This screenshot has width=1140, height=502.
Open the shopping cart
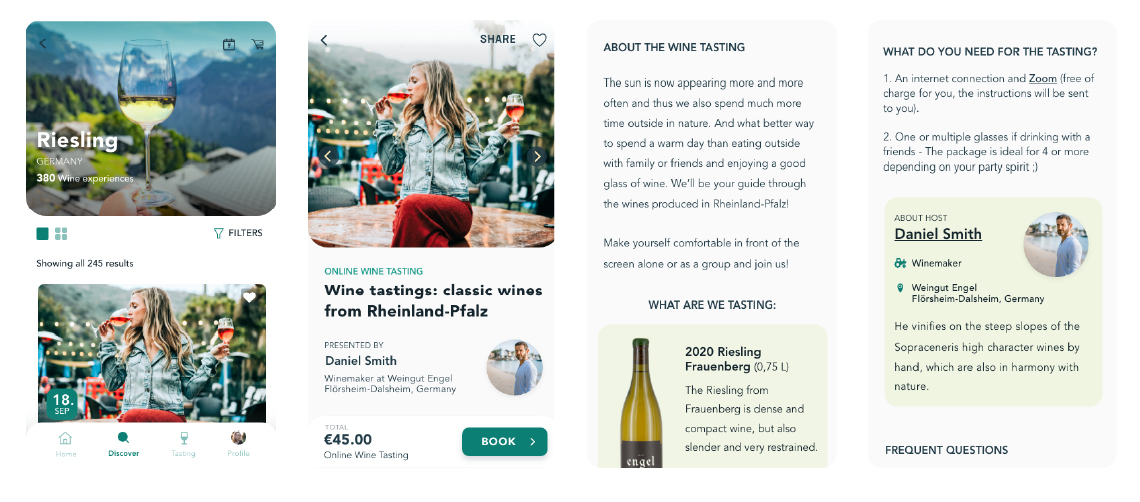(257, 44)
